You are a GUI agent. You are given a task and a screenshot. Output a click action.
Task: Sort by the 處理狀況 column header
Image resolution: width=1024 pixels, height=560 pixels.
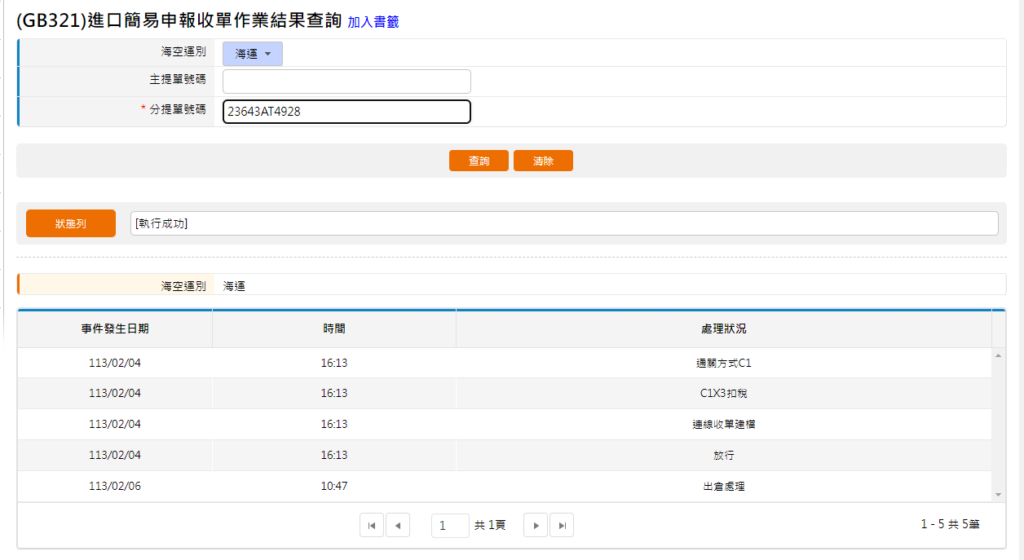pyautogui.click(x=723, y=329)
